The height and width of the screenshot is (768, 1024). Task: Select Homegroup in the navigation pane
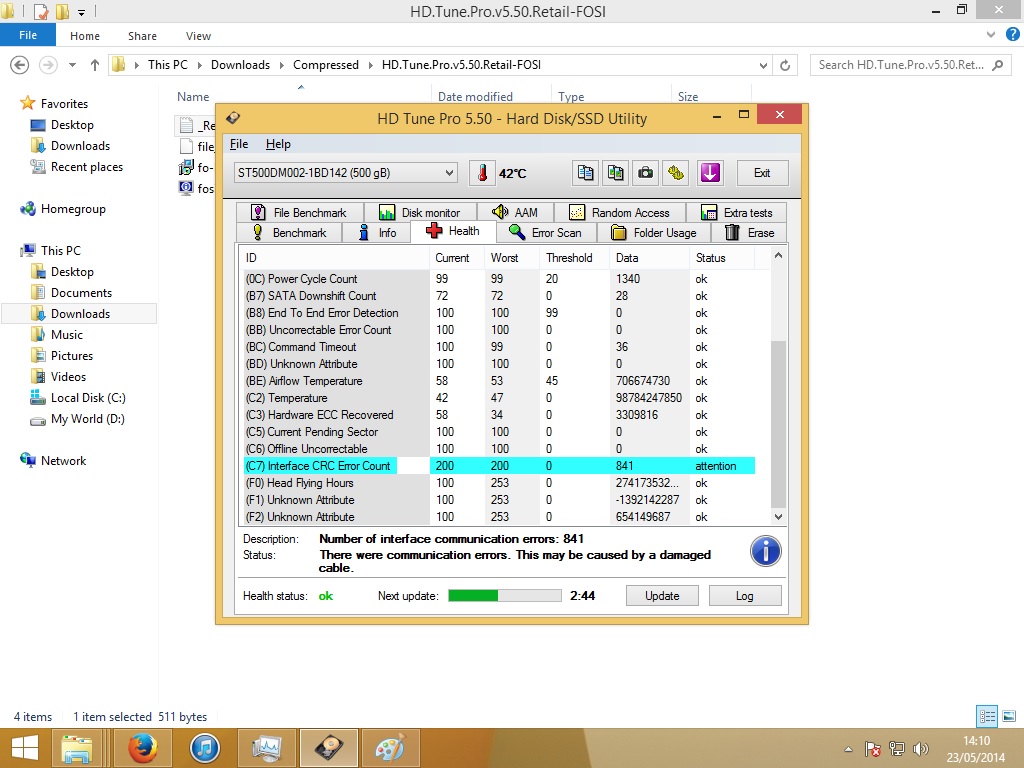click(x=73, y=209)
